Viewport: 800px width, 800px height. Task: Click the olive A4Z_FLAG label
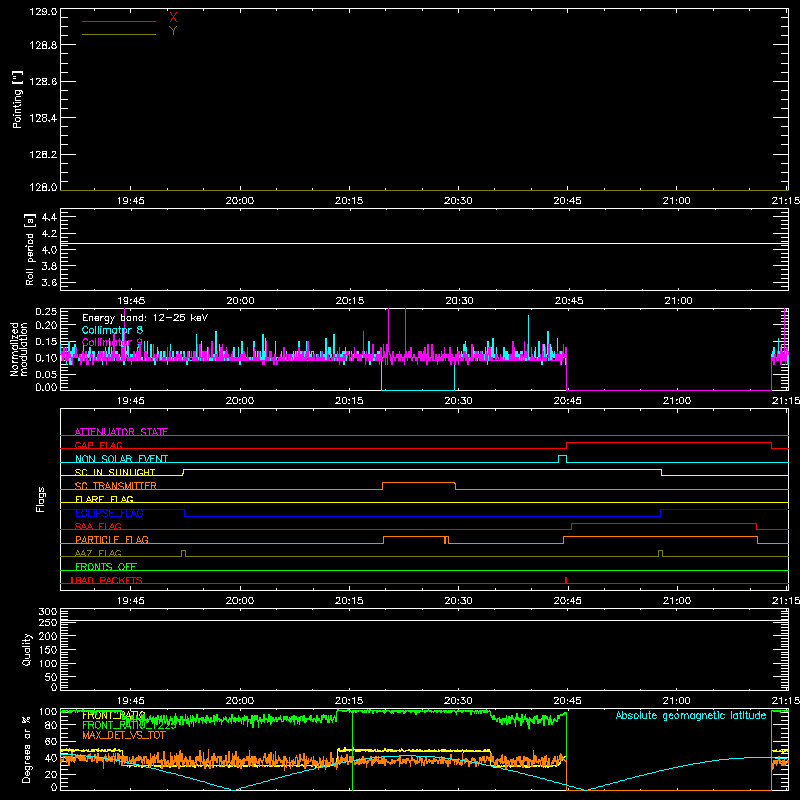[98, 553]
